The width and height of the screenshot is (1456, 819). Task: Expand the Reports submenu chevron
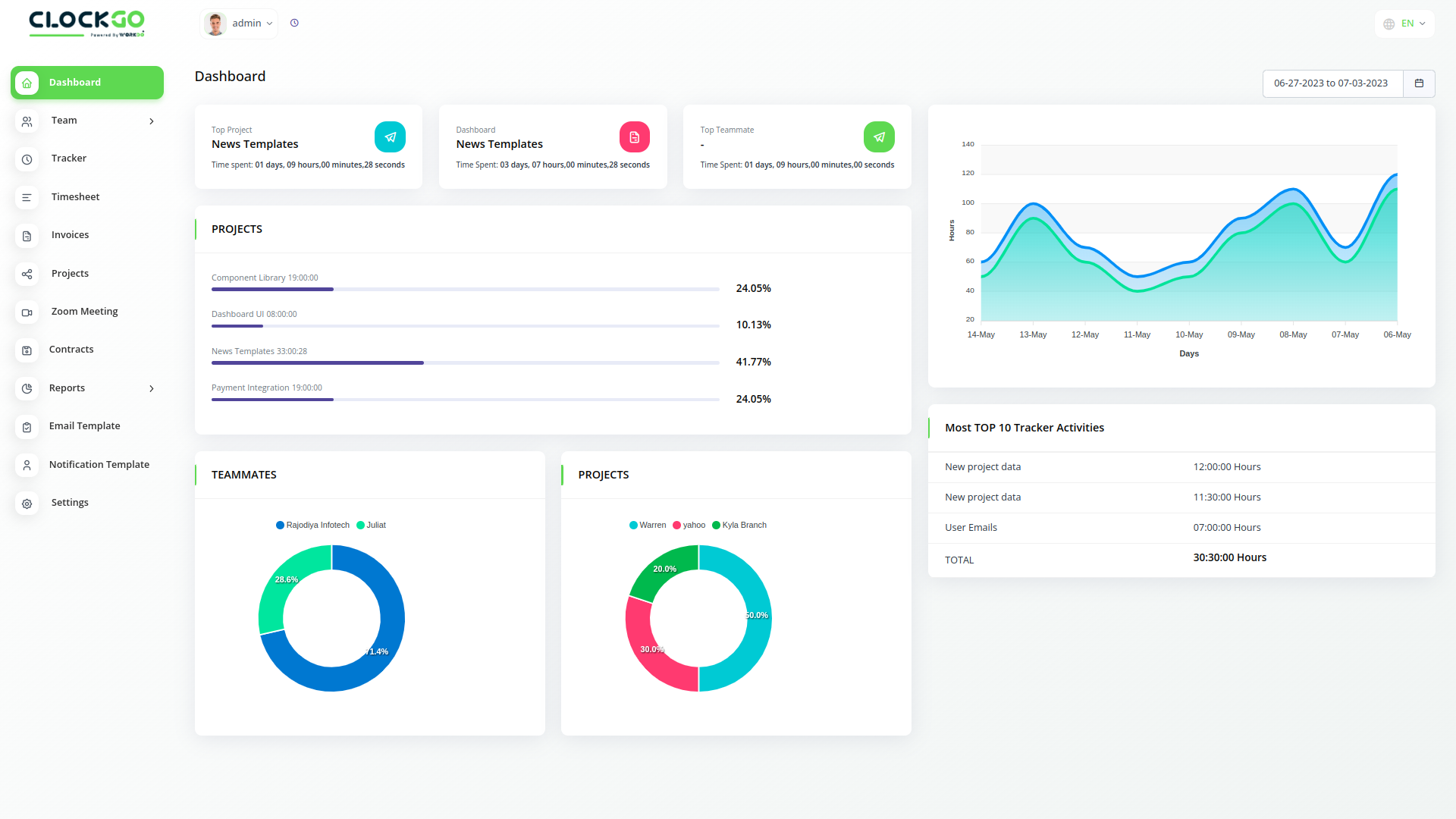point(152,388)
